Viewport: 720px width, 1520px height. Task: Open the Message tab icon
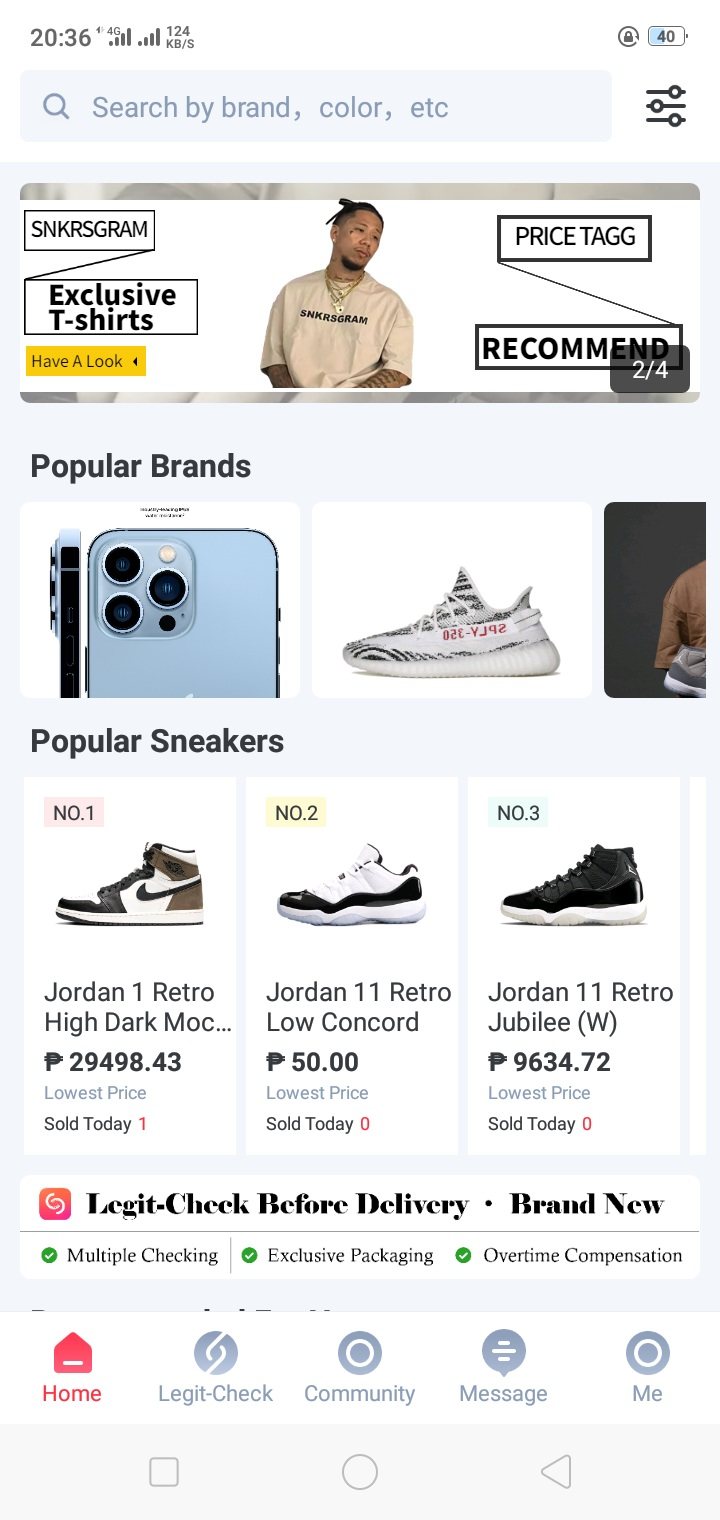pyautogui.click(x=503, y=1354)
